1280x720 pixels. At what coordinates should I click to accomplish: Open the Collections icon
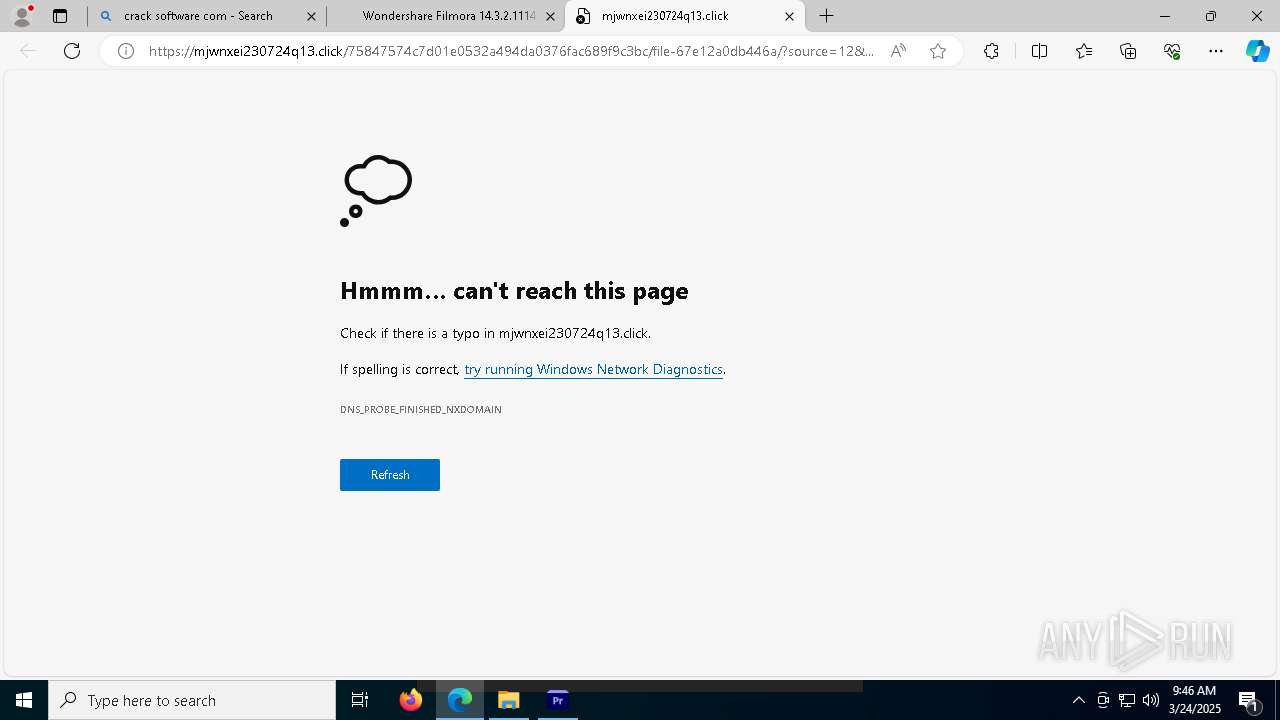[1128, 51]
